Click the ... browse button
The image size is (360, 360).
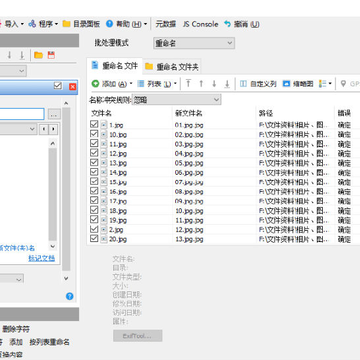tap(54, 114)
